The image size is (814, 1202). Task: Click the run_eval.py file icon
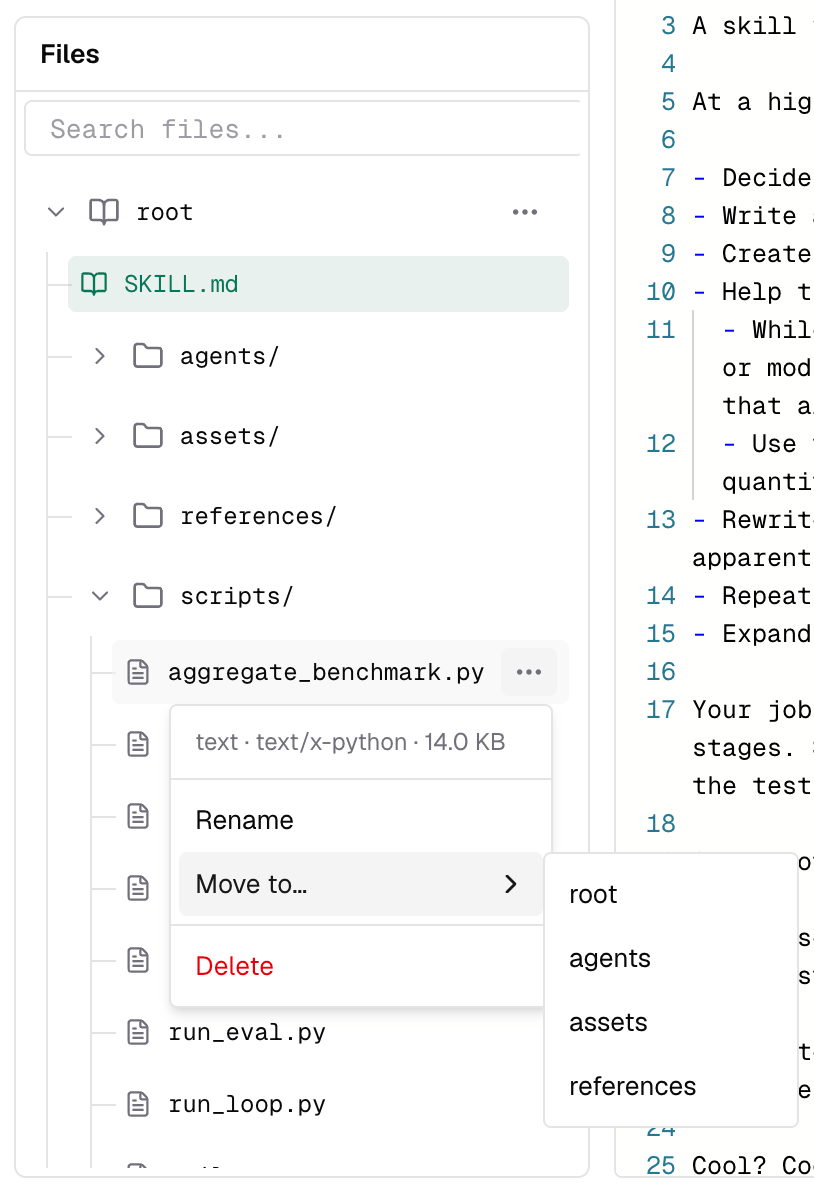click(x=138, y=1032)
